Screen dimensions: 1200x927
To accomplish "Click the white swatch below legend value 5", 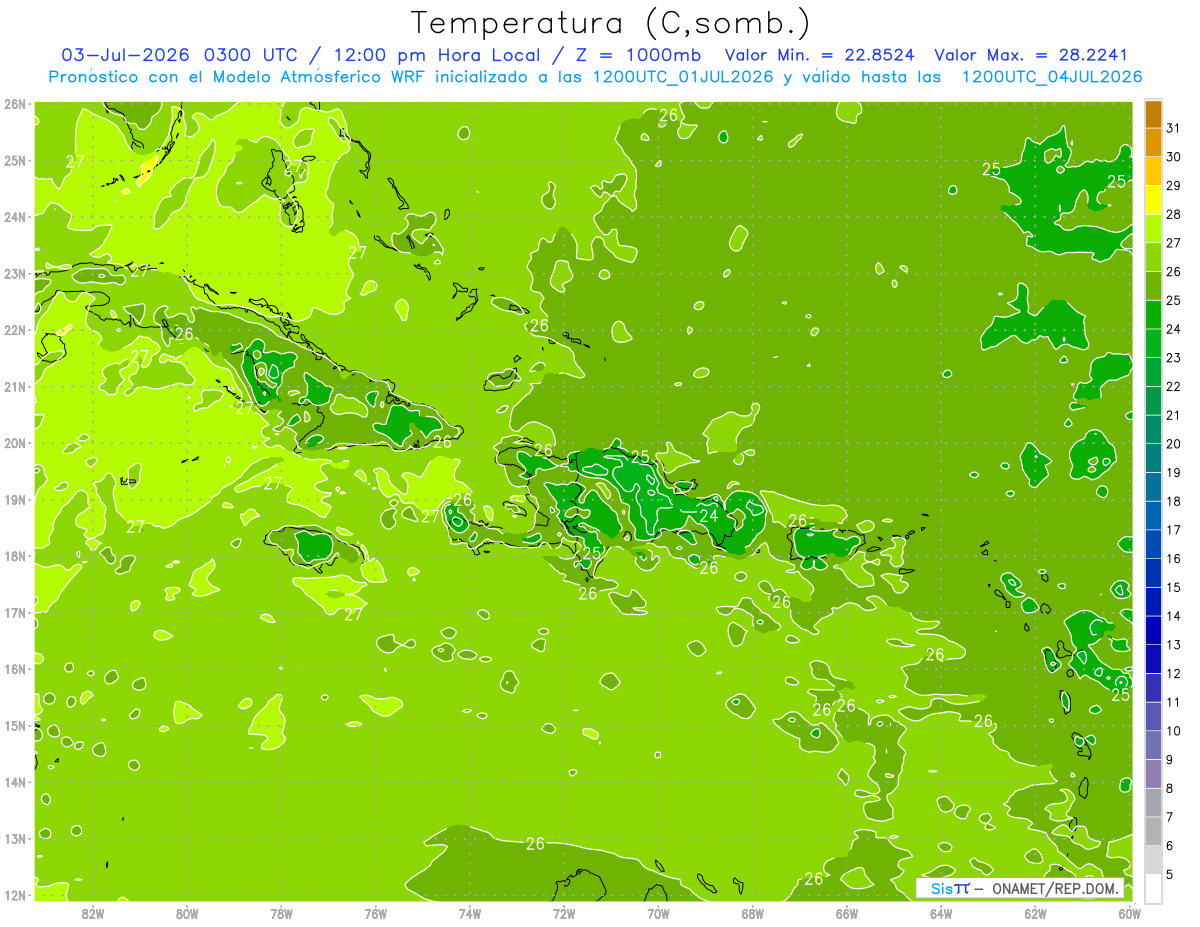I will pyautogui.click(x=1153, y=889).
